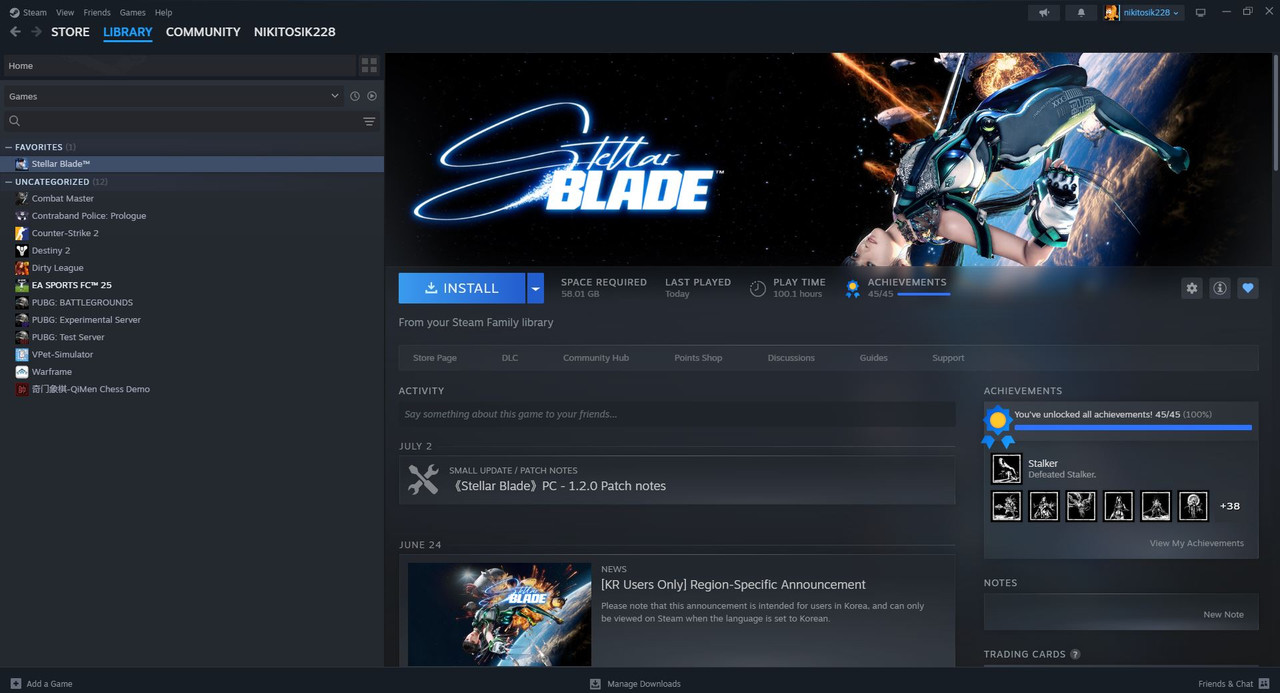This screenshot has width=1280, height=693.
Task: Open the Discussions link
Action: (x=791, y=358)
